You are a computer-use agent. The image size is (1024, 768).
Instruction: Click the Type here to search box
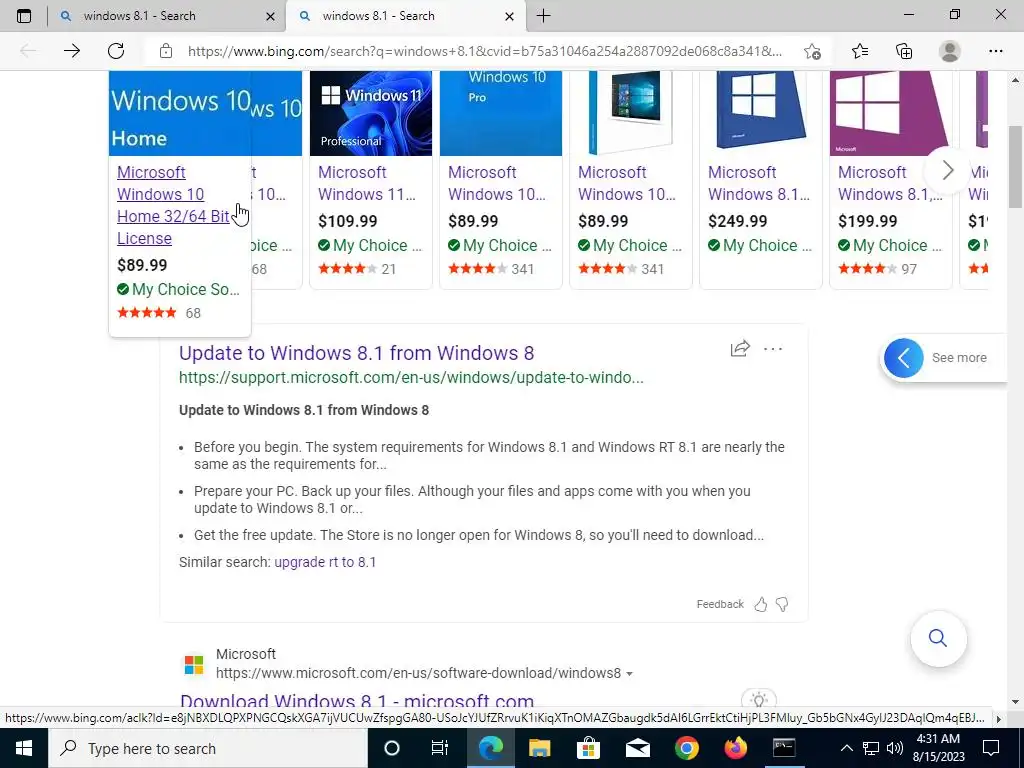point(208,748)
